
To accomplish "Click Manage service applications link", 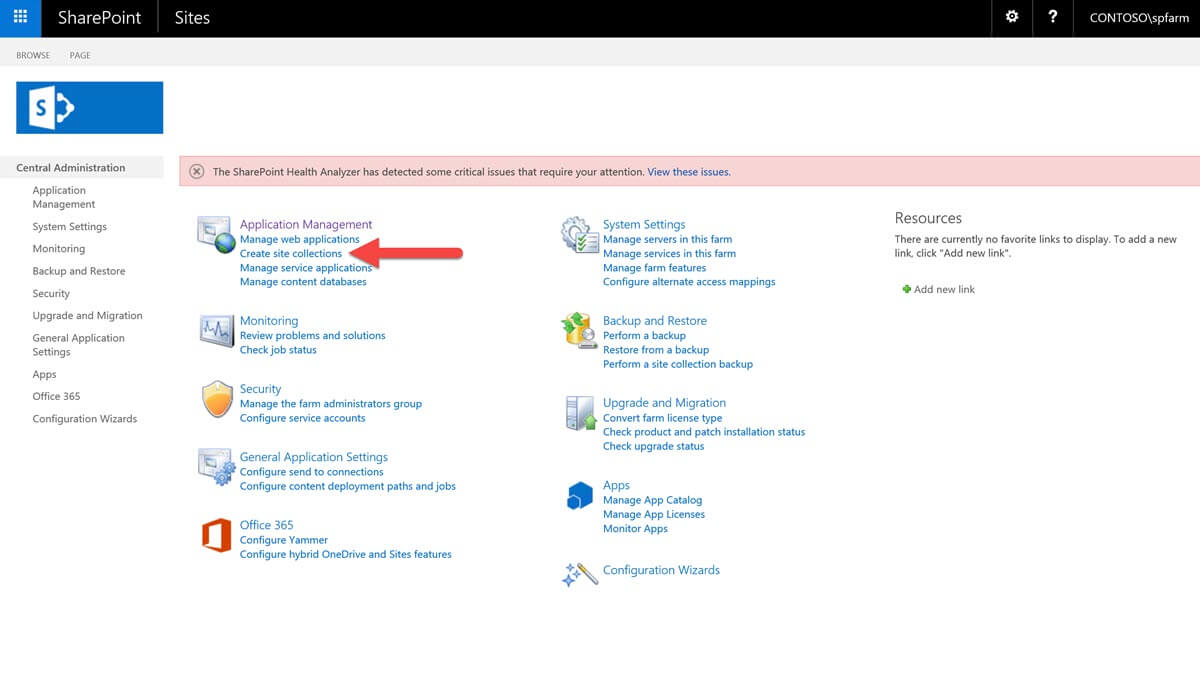I will (x=306, y=268).
